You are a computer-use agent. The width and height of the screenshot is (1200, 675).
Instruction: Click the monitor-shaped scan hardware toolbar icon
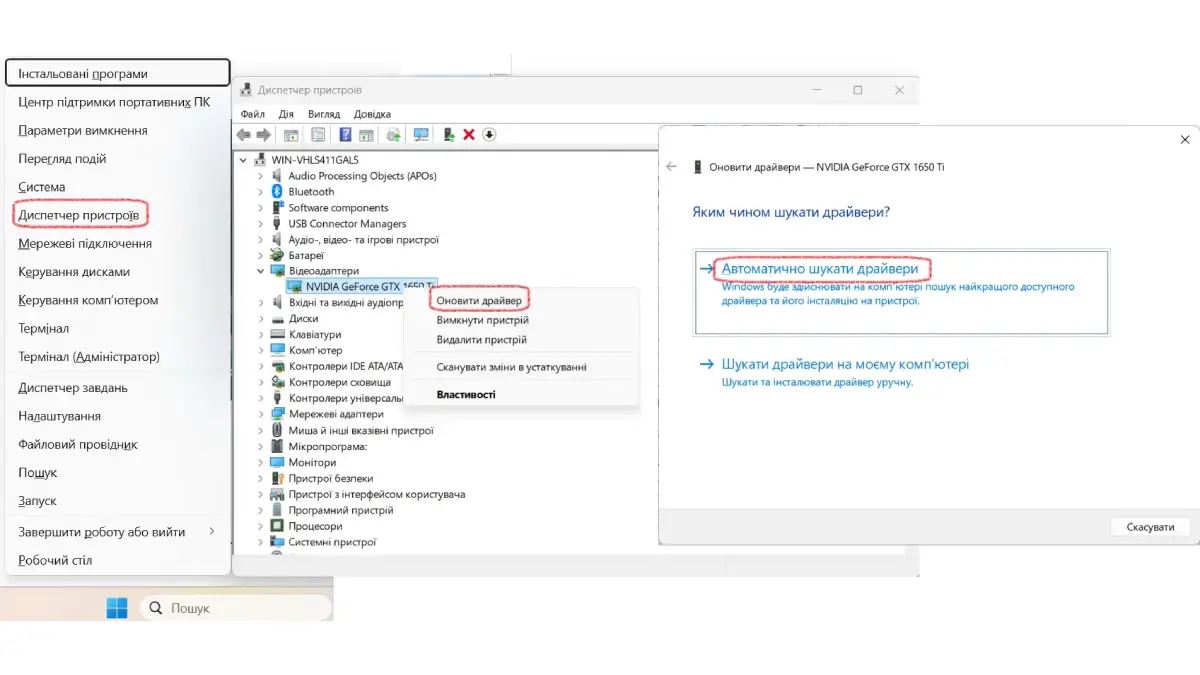pyautogui.click(x=421, y=135)
